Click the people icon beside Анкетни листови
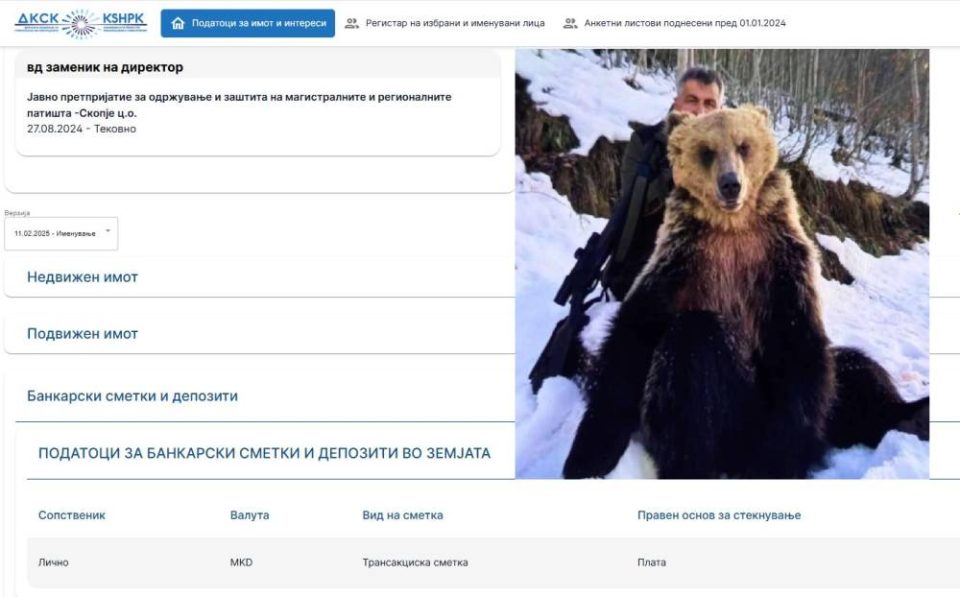 coord(570,23)
